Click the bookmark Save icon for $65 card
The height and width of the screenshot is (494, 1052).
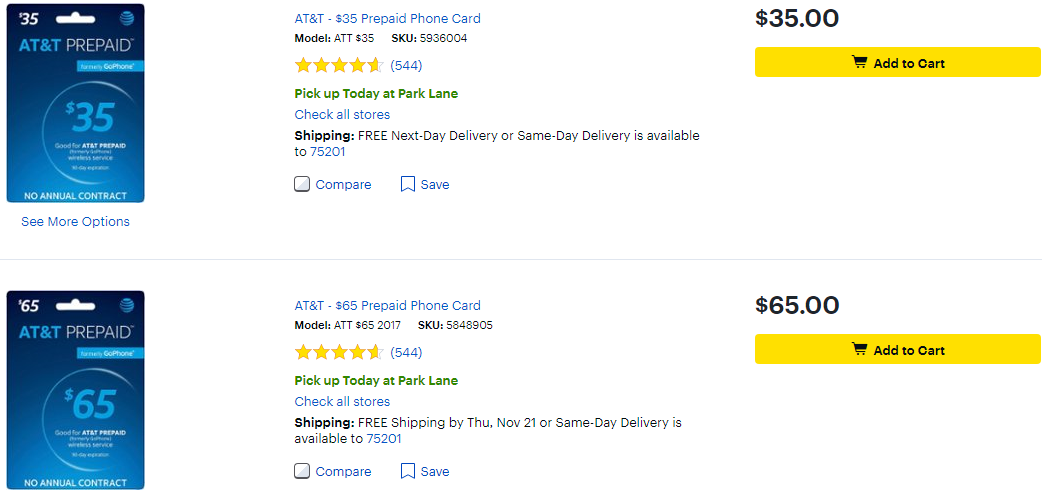click(x=407, y=472)
